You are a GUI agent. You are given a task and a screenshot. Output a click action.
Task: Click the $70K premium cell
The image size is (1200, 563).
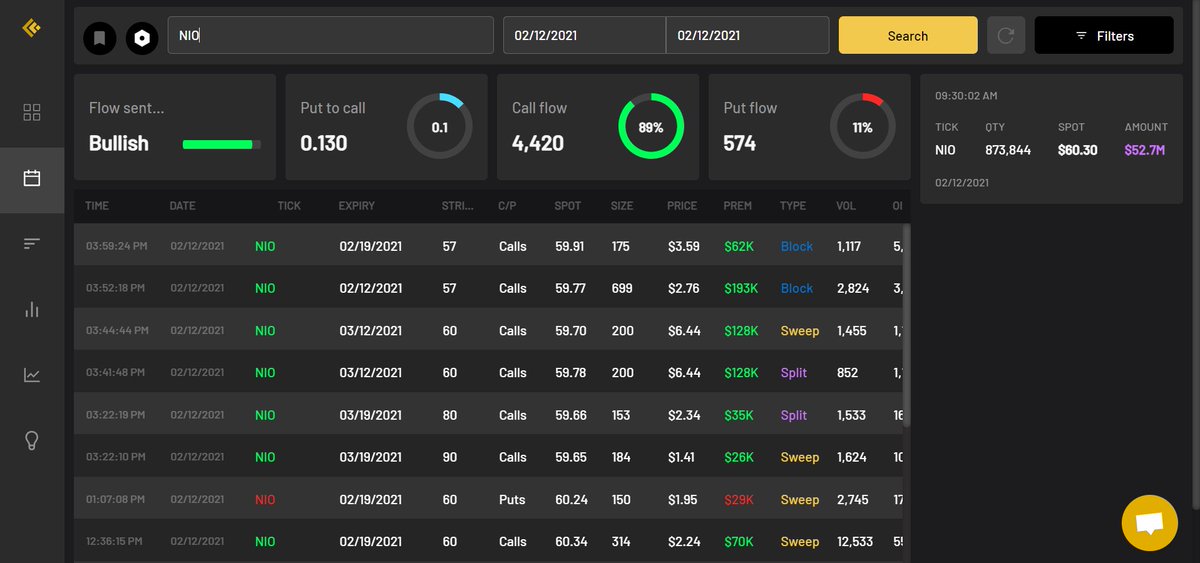[x=739, y=541]
